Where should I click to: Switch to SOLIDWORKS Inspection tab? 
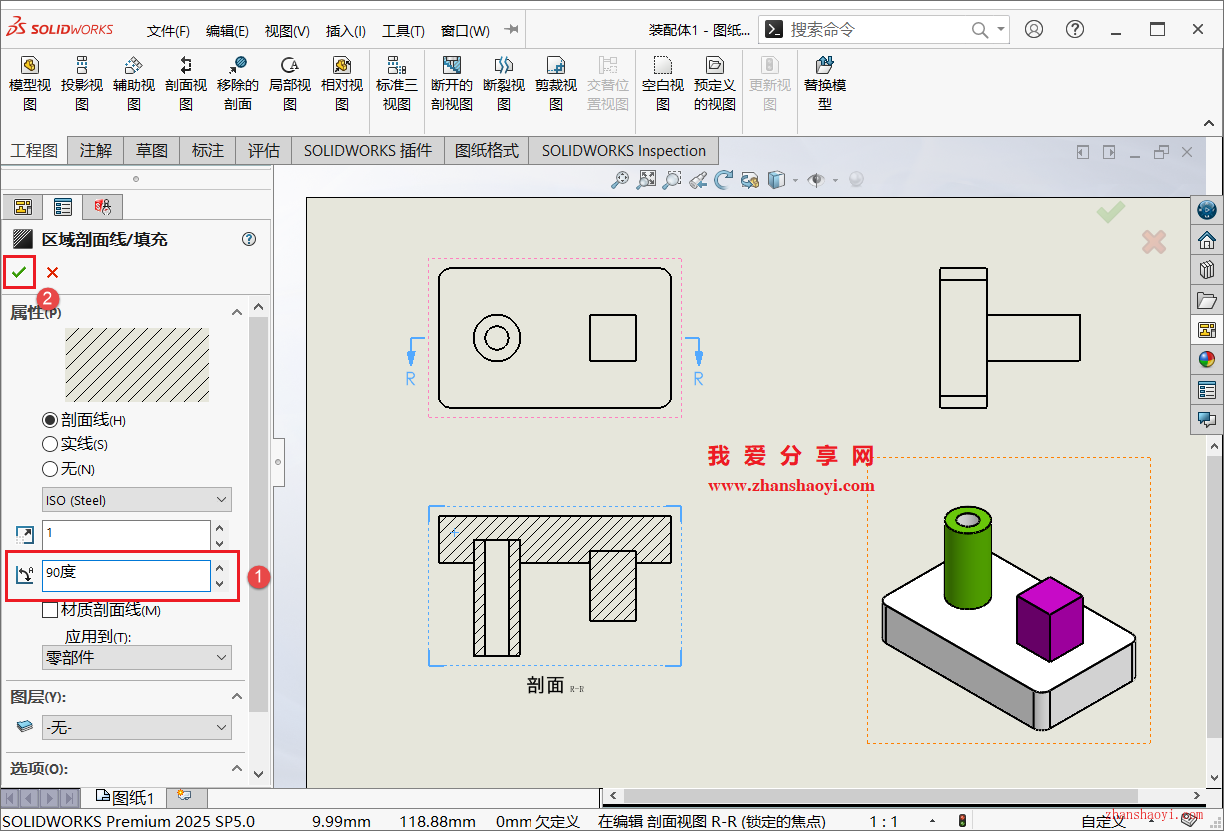click(x=624, y=151)
